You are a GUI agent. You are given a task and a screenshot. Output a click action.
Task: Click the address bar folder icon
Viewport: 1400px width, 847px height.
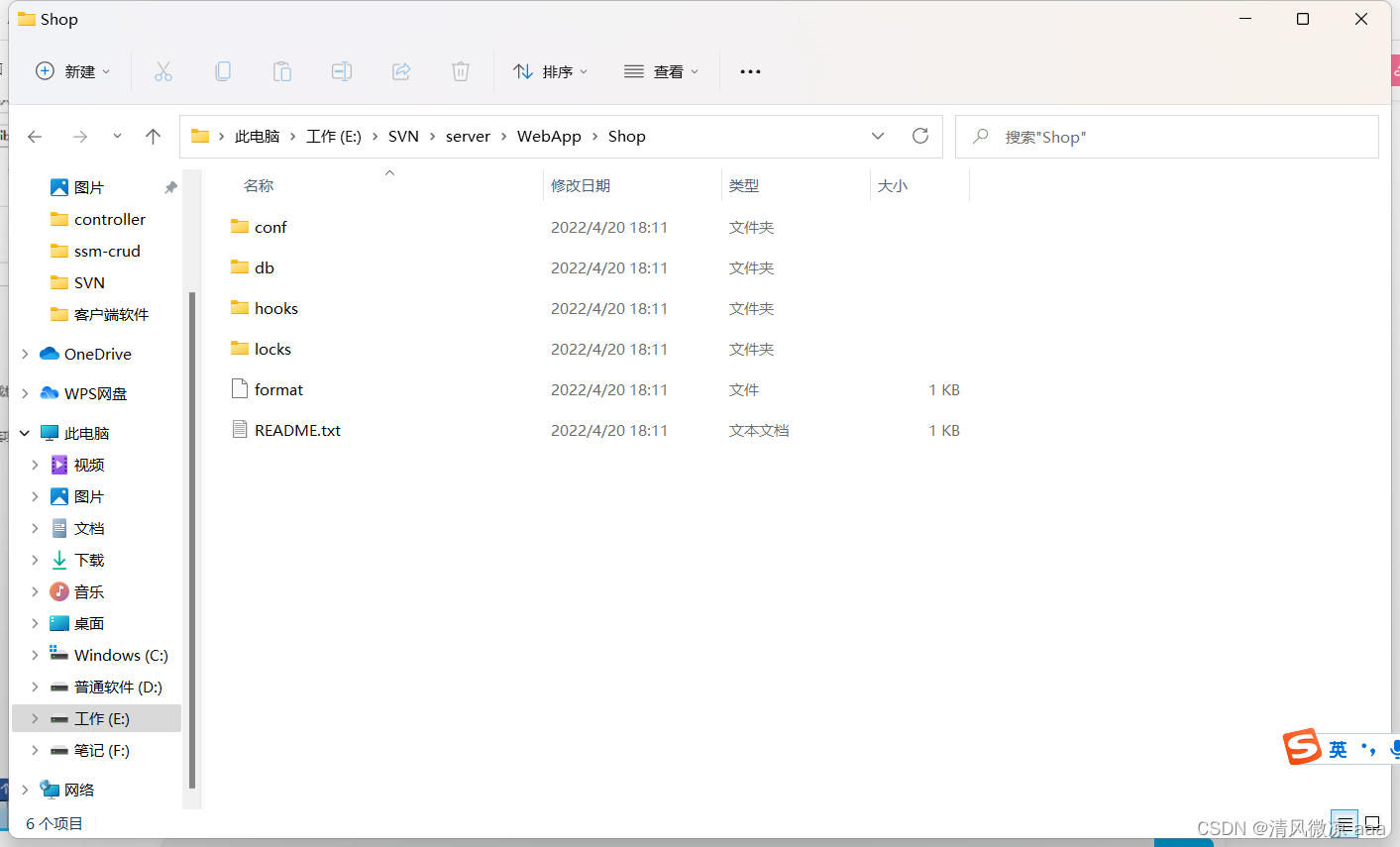[x=200, y=136]
